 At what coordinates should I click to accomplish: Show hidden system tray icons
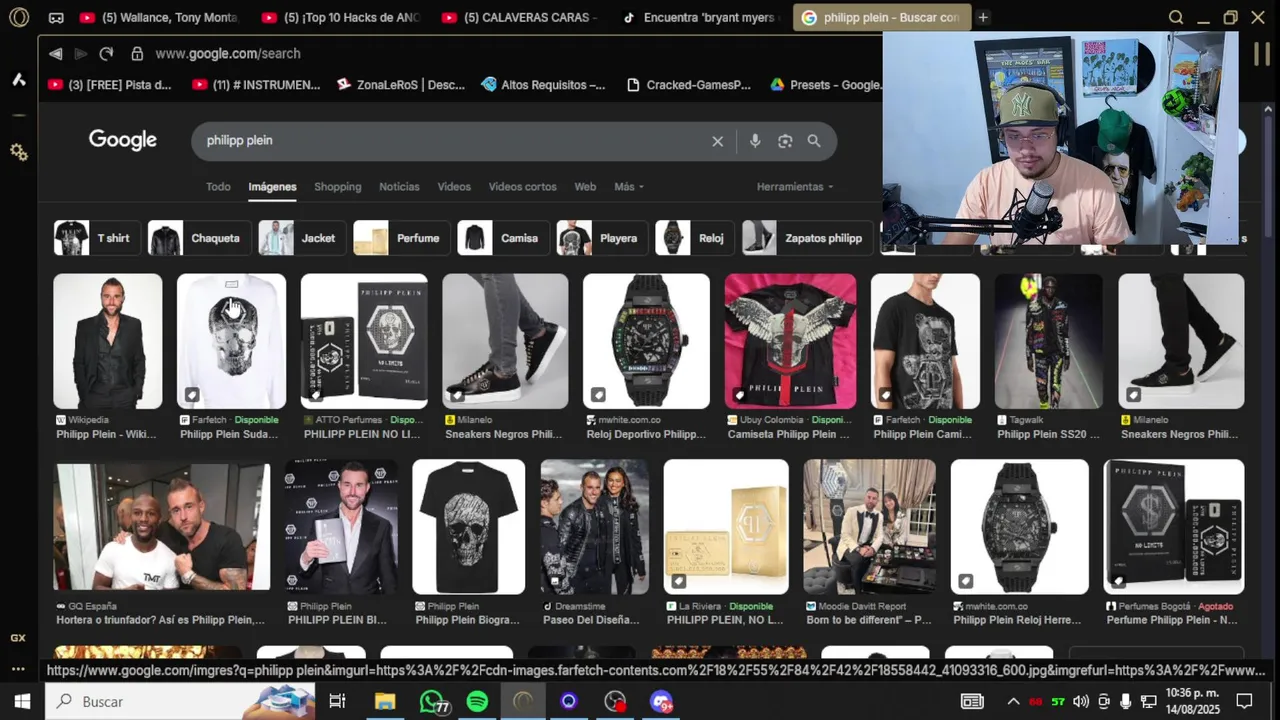tap(1013, 702)
